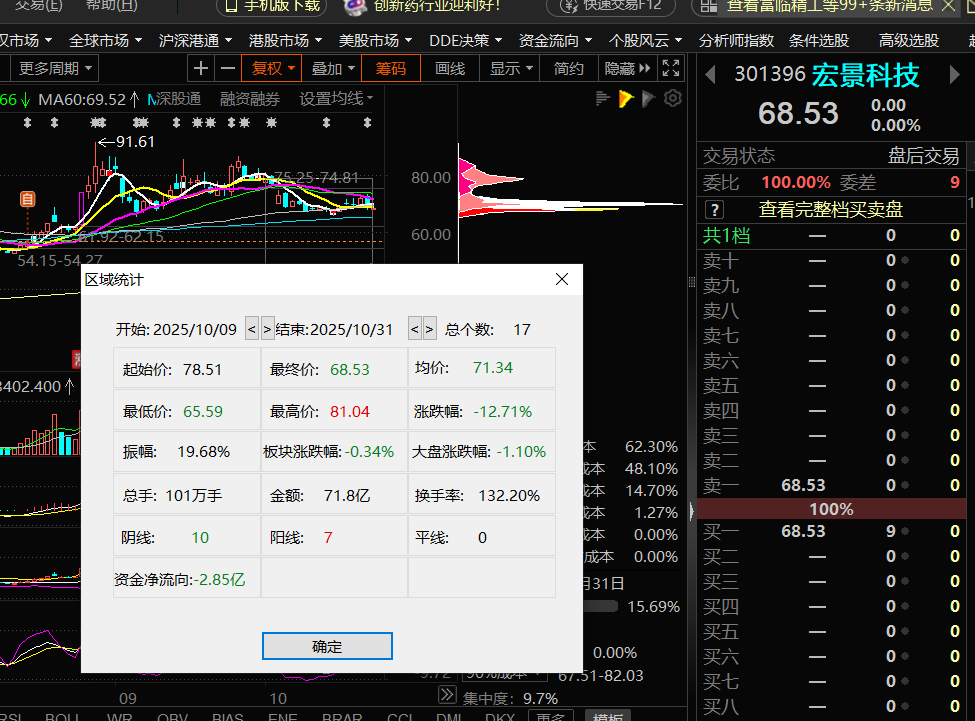975x721 pixels.
Task: Click the orange announcement marker on chart
Action: point(27,199)
